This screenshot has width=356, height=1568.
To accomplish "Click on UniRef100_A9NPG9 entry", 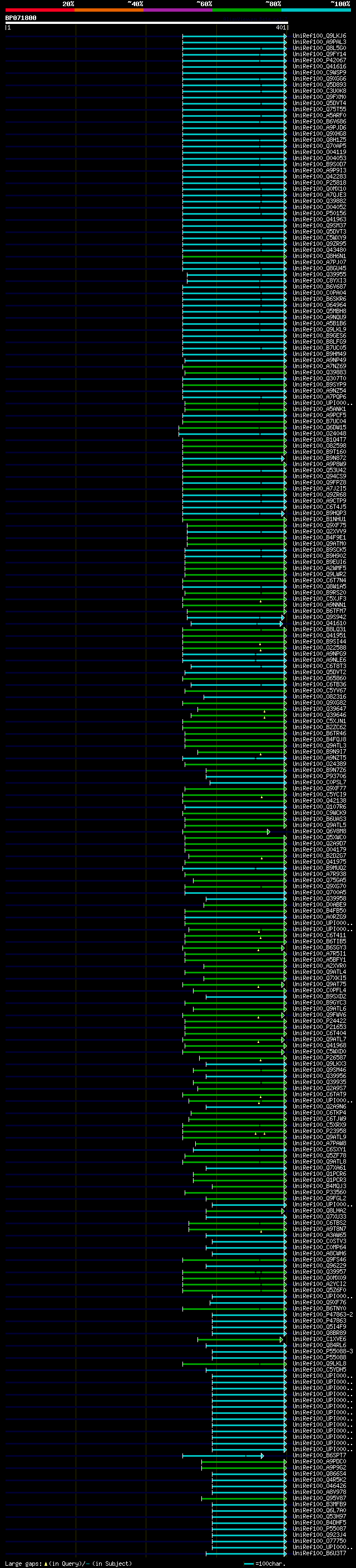I will click(319, 654).
